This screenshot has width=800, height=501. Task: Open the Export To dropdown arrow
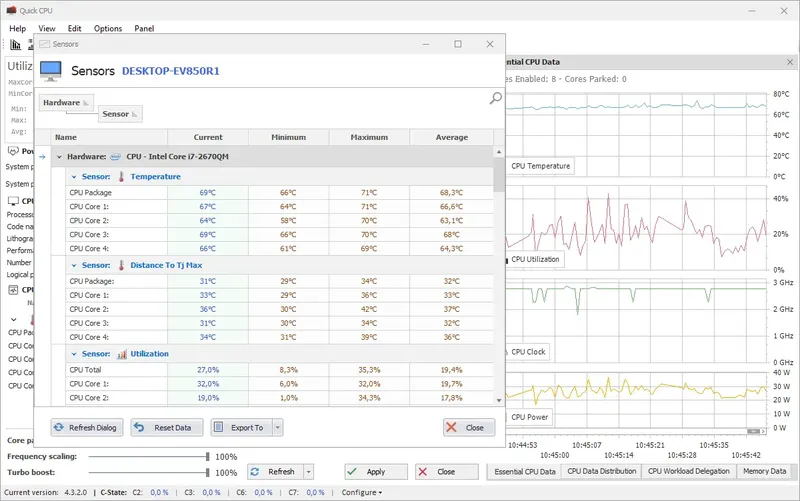(278, 428)
